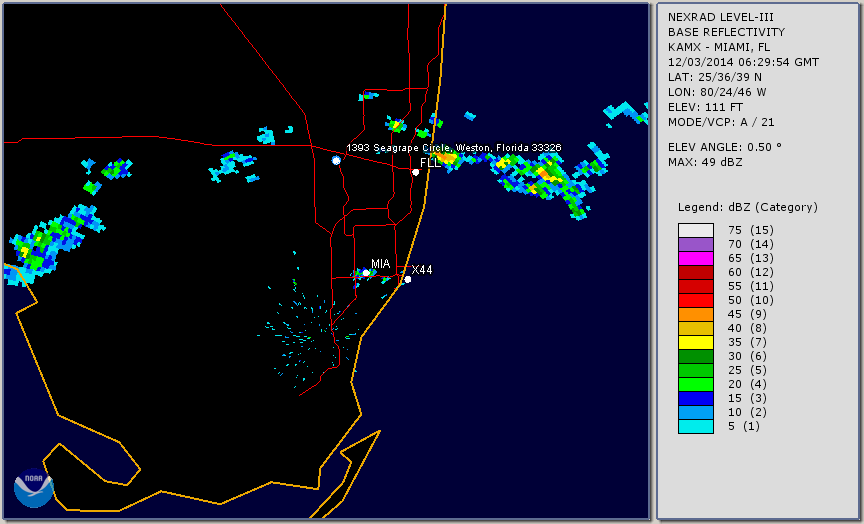The width and height of the screenshot is (864, 524).
Task: Select the 5 dBZ cyan legend swatch
Action: click(696, 426)
